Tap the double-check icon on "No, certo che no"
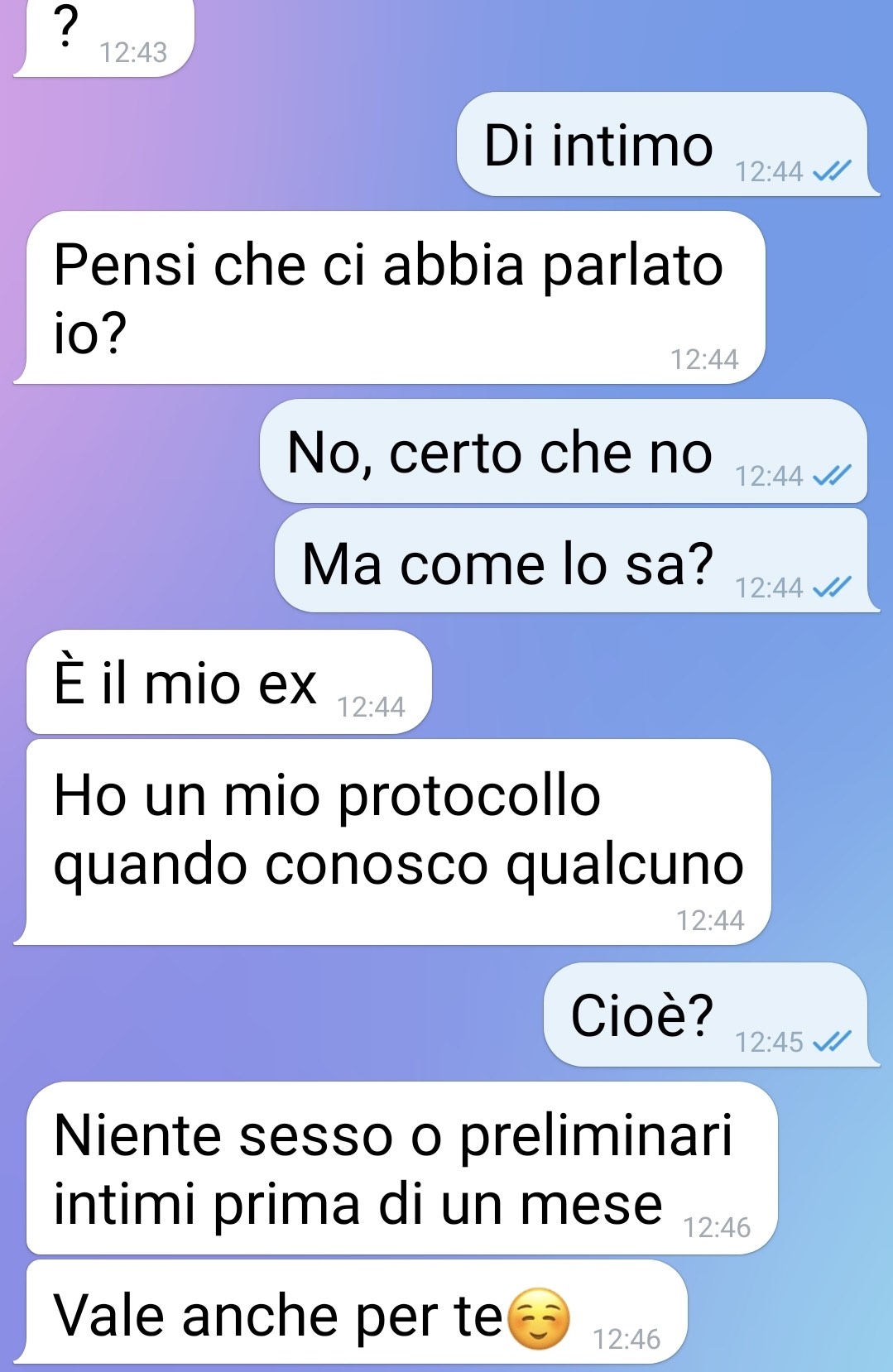Image resolution: width=893 pixels, height=1372 pixels. [831, 476]
